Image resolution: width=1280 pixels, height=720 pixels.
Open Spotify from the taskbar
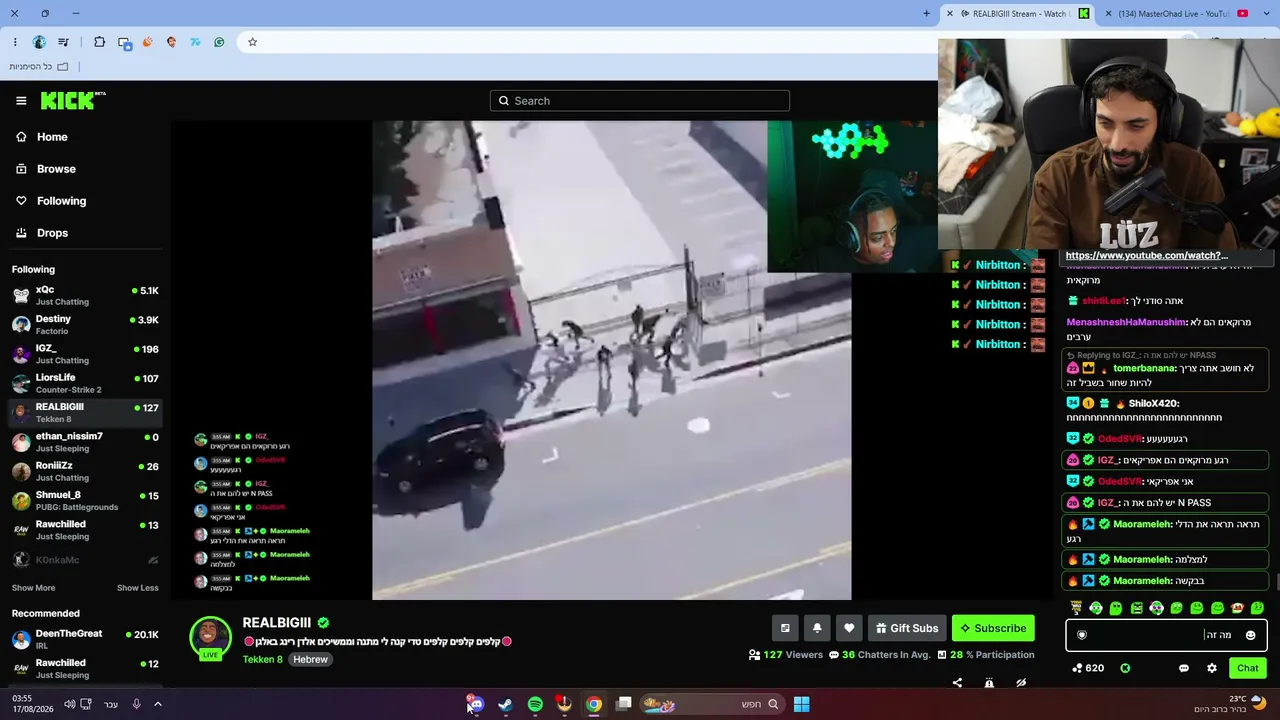point(535,704)
